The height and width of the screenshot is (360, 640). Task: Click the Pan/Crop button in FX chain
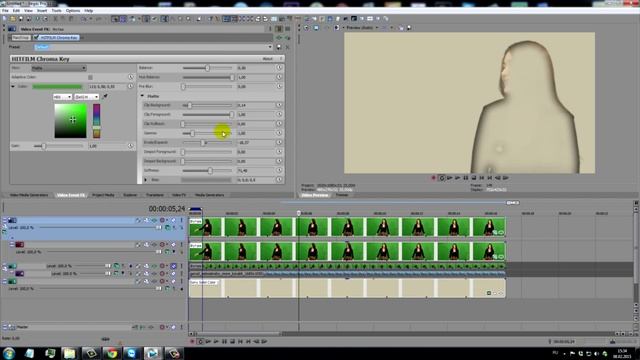click(21, 38)
